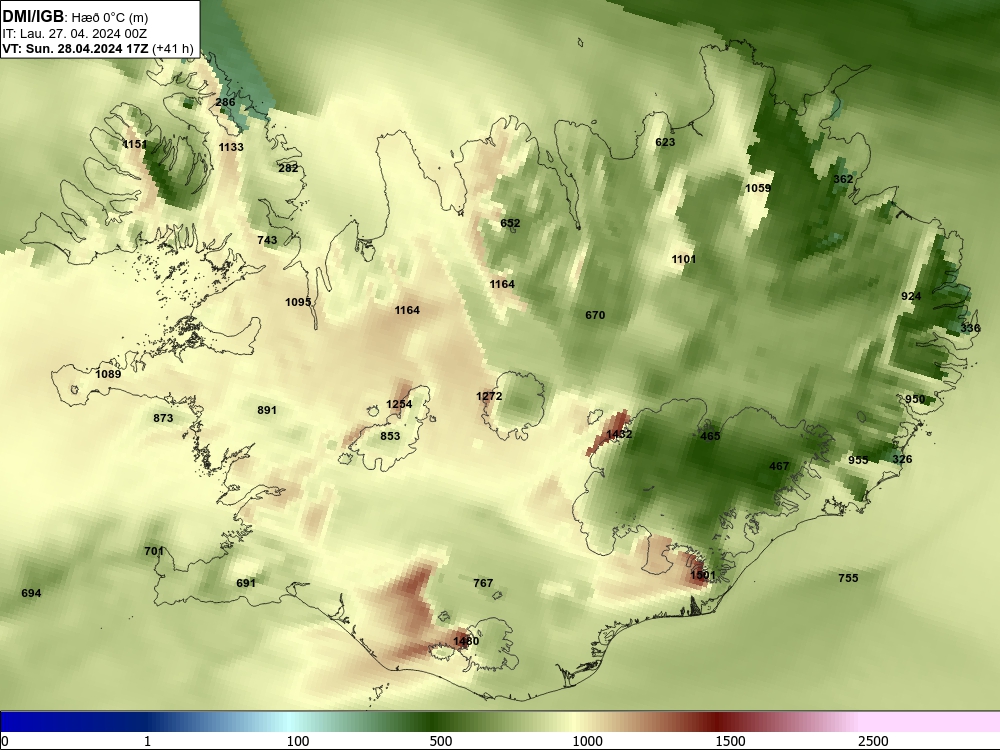The width and height of the screenshot is (1000, 750).
Task: Select the 1089 value on peninsula
Action: pyautogui.click(x=108, y=374)
